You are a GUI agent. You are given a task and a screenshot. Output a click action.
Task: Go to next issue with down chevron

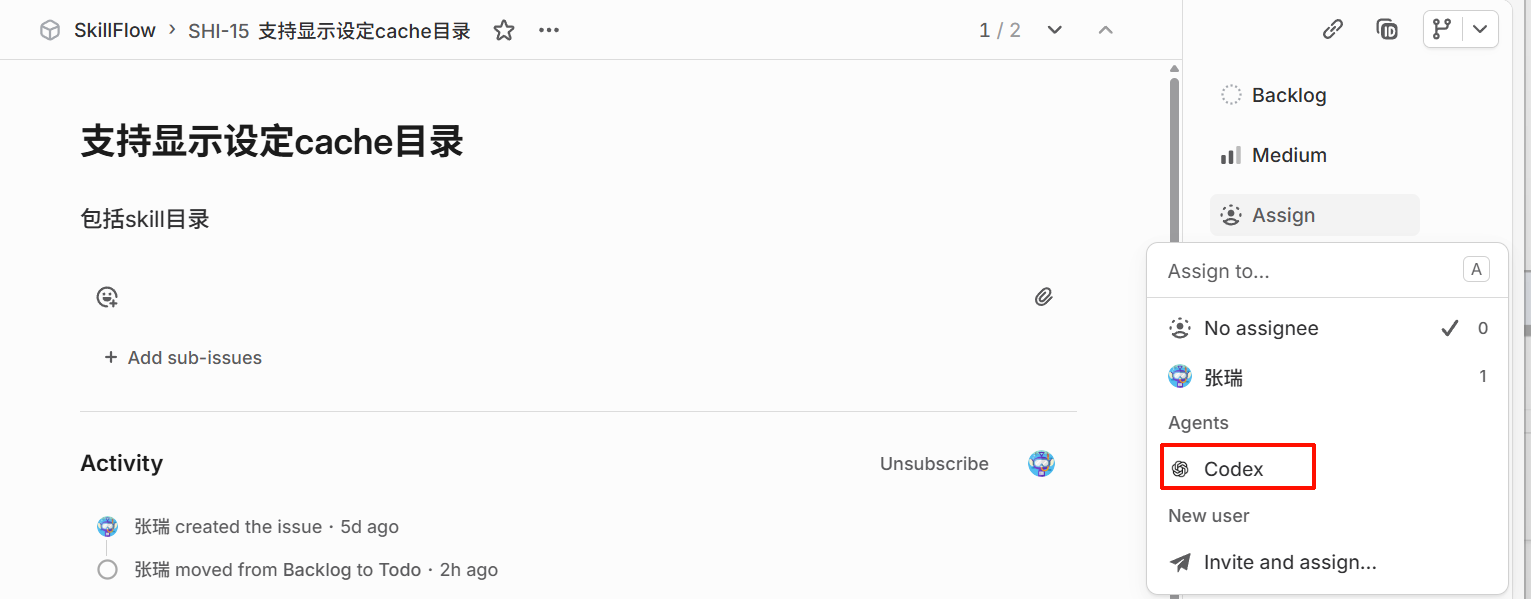click(x=1054, y=30)
